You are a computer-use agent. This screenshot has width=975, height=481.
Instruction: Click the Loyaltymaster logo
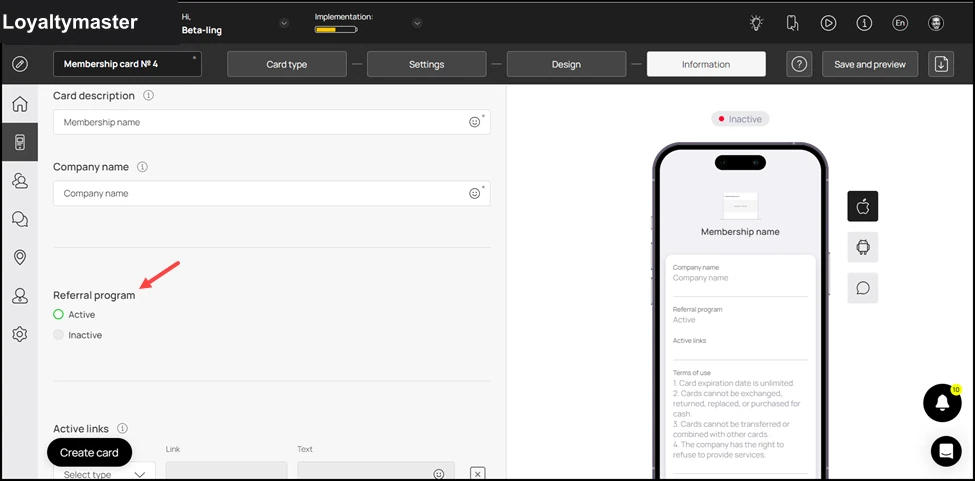[x=70, y=22]
